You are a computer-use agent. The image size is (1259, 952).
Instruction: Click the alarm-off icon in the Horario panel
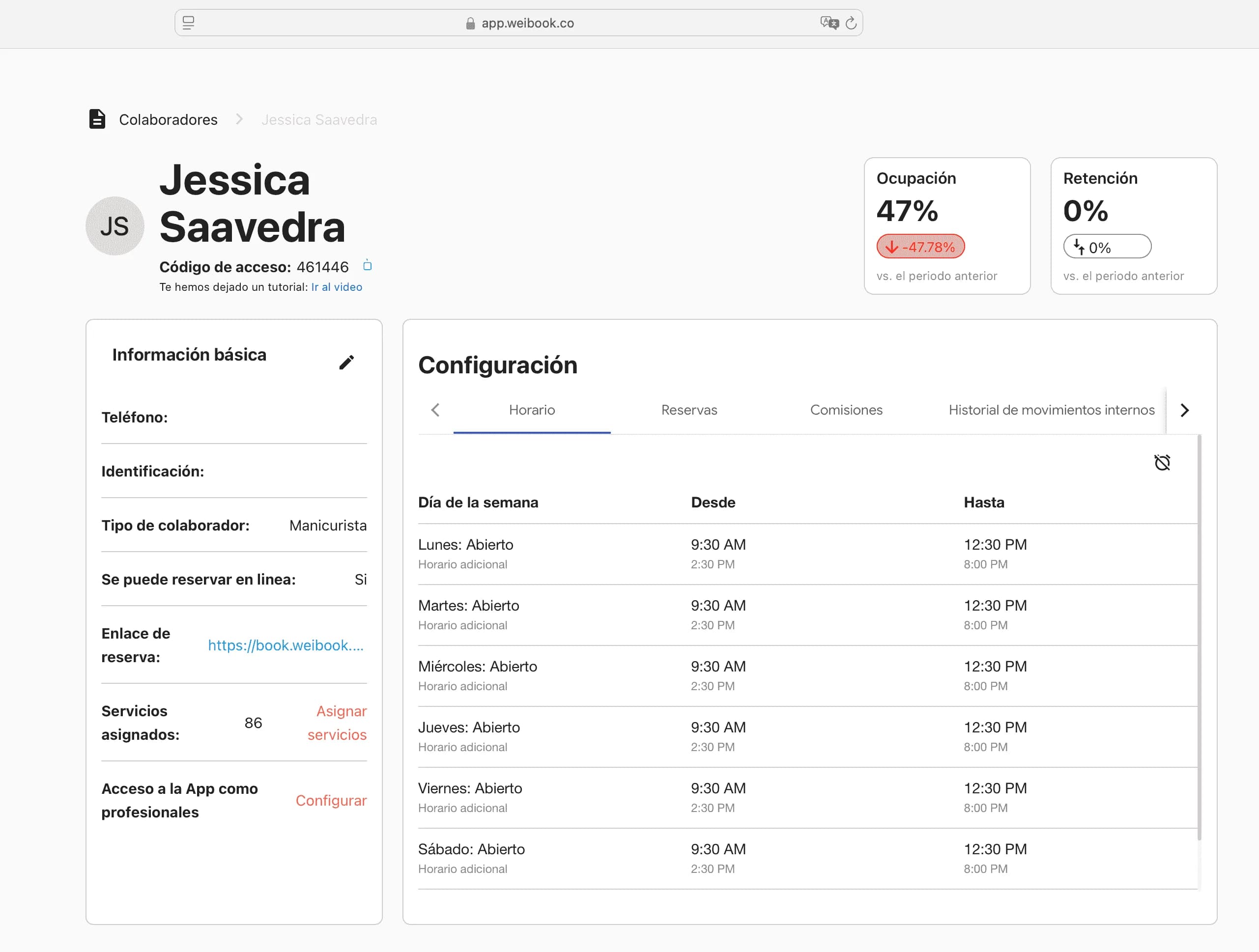[x=1163, y=462]
